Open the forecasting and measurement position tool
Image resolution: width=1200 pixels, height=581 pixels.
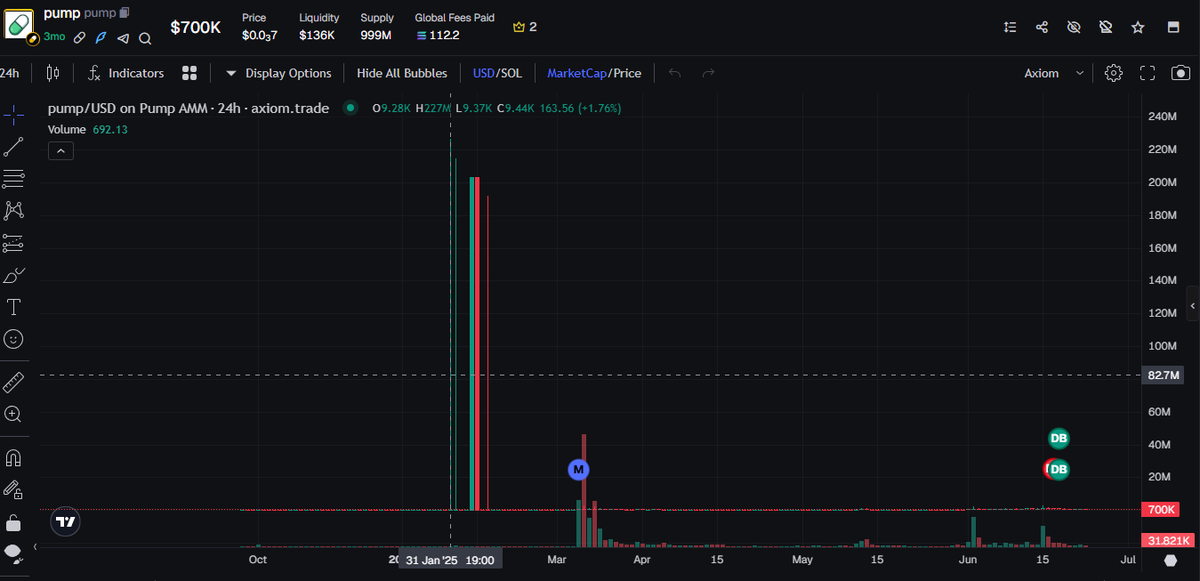point(14,243)
